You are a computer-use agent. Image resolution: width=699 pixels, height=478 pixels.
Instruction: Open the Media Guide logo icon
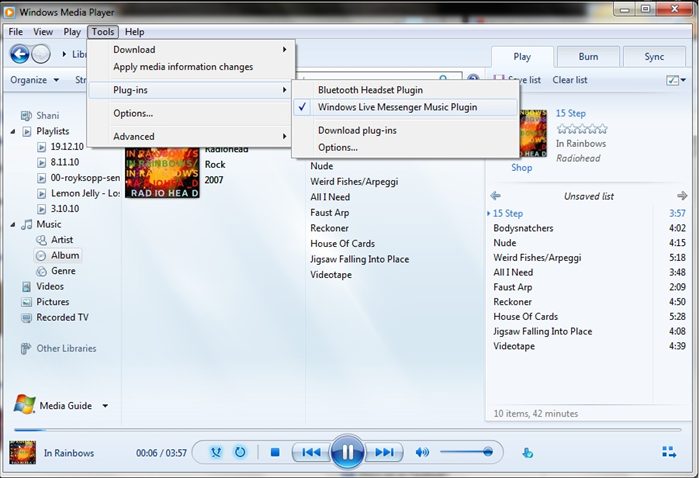tap(25, 404)
